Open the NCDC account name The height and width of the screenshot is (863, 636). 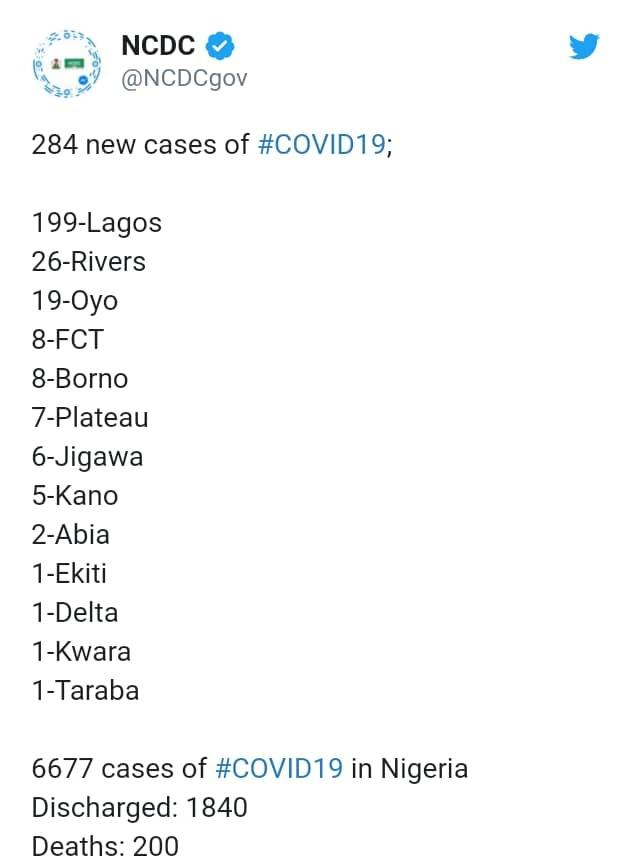[x=158, y=45]
